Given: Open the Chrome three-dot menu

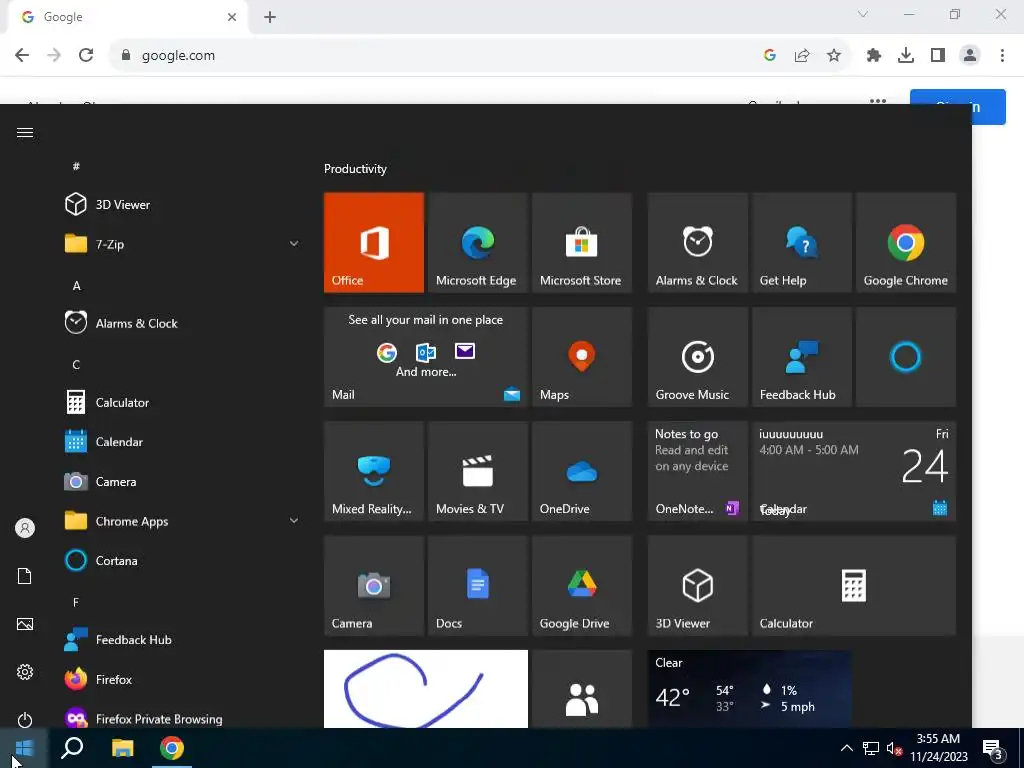Looking at the screenshot, I should (x=1002, y=56).
